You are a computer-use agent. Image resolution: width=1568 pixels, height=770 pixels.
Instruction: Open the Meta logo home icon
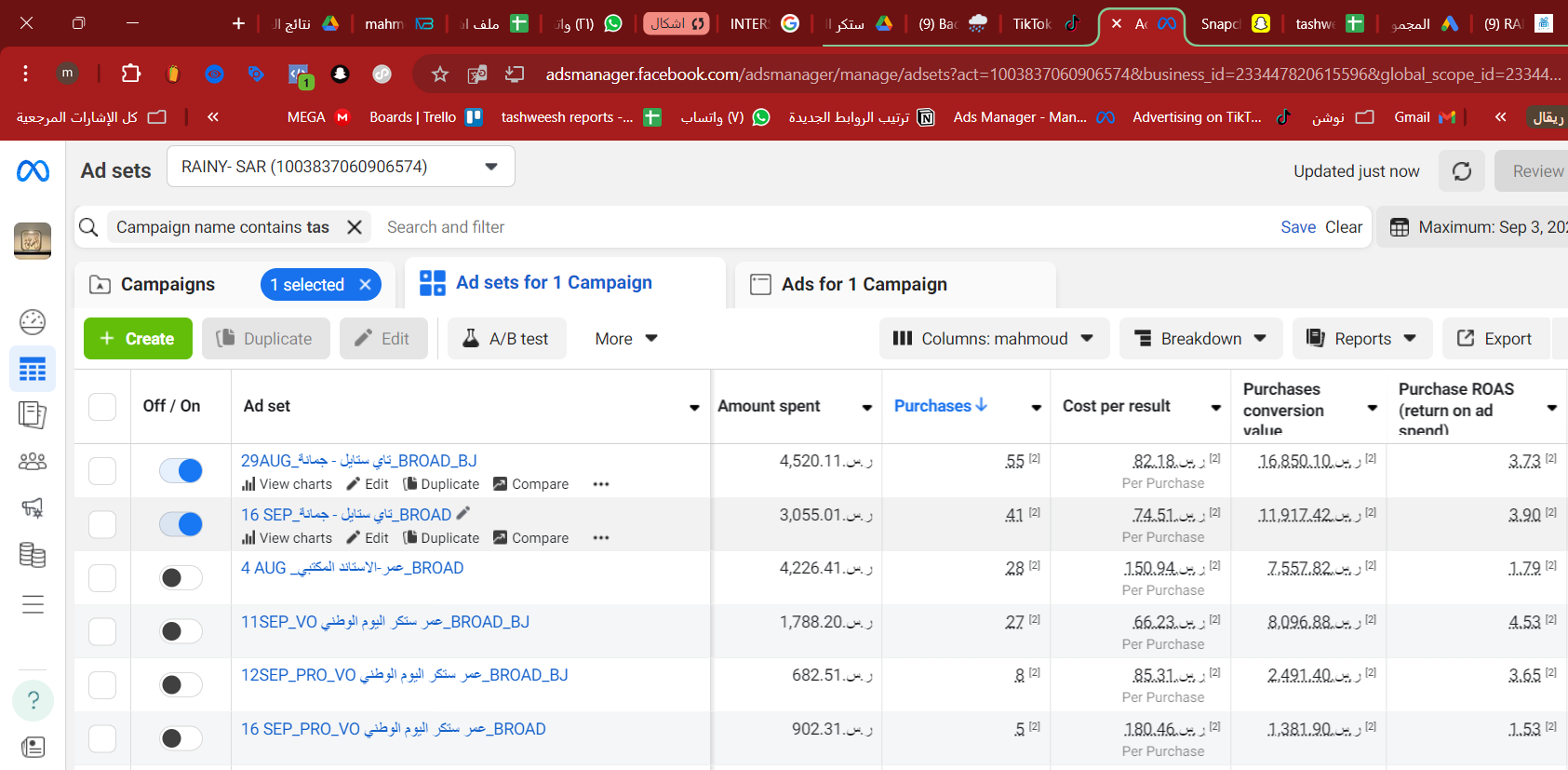click(33, 170)
